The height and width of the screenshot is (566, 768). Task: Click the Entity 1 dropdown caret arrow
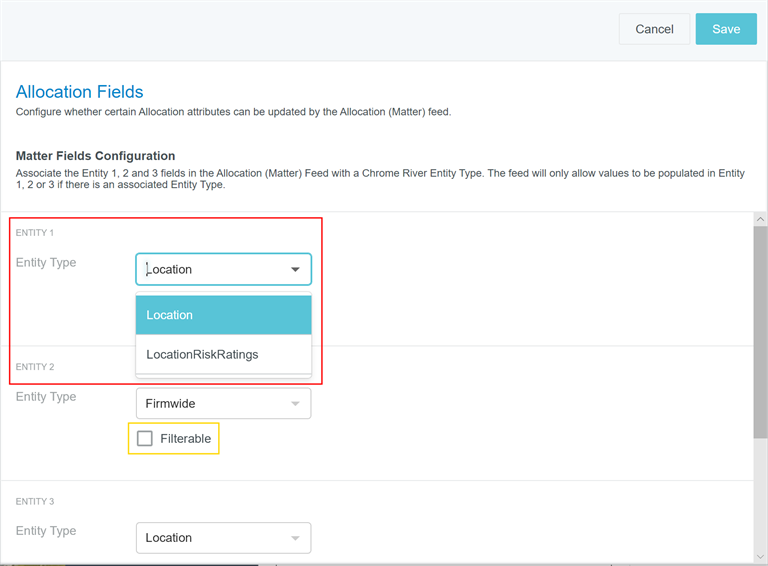click(295, 270)
